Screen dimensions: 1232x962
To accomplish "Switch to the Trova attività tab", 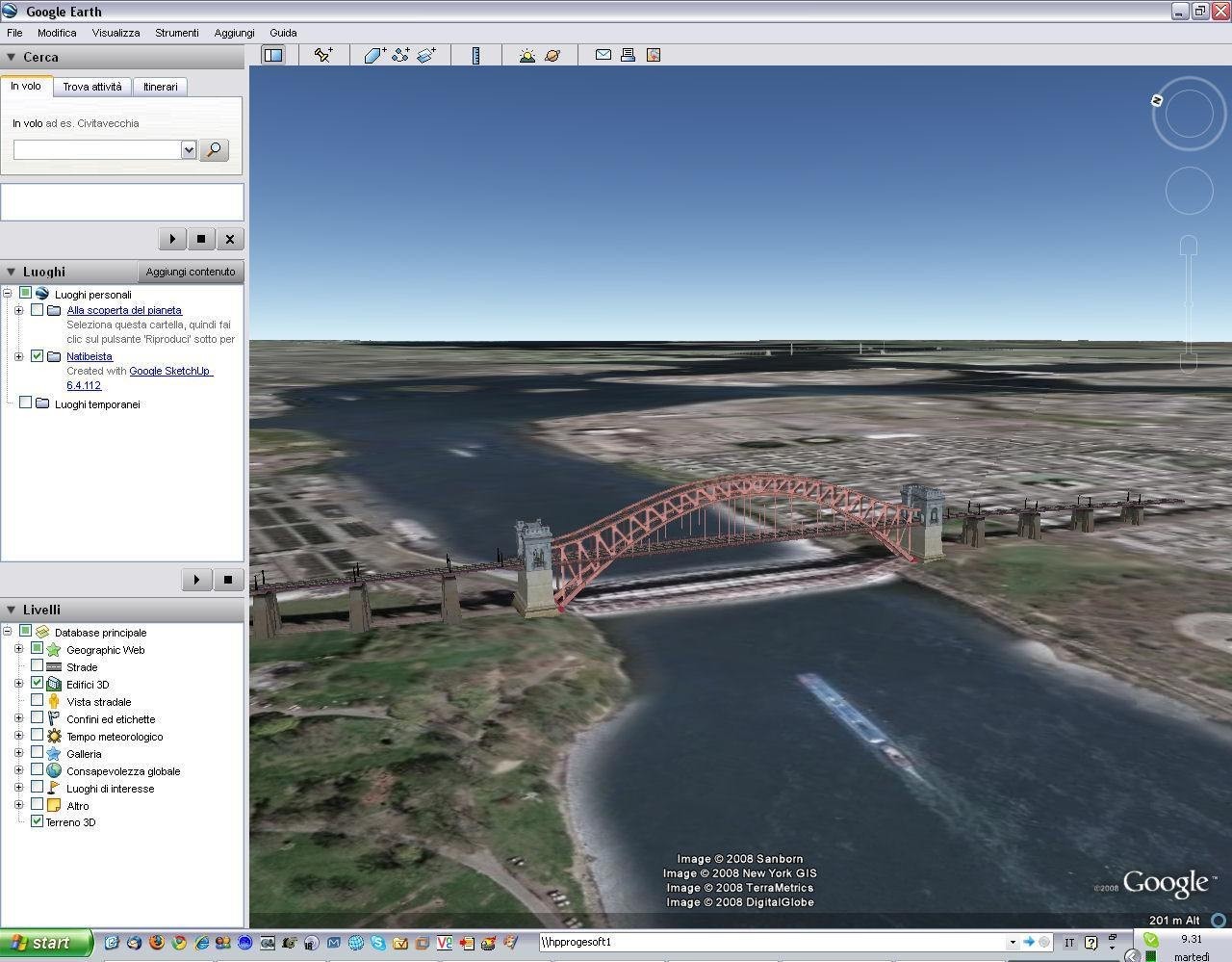I will [92, 86].
